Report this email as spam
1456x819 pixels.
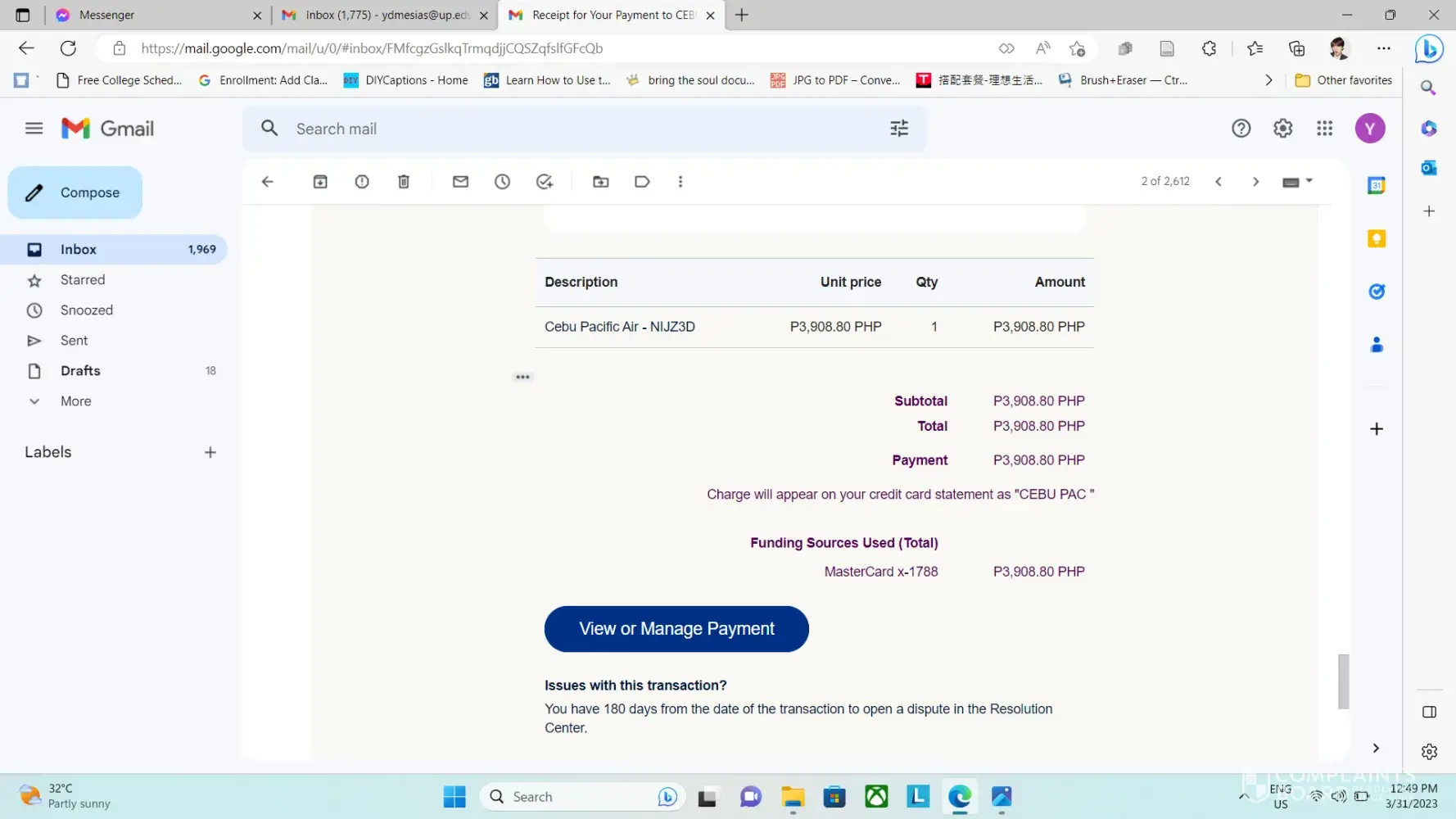[362, 182]
